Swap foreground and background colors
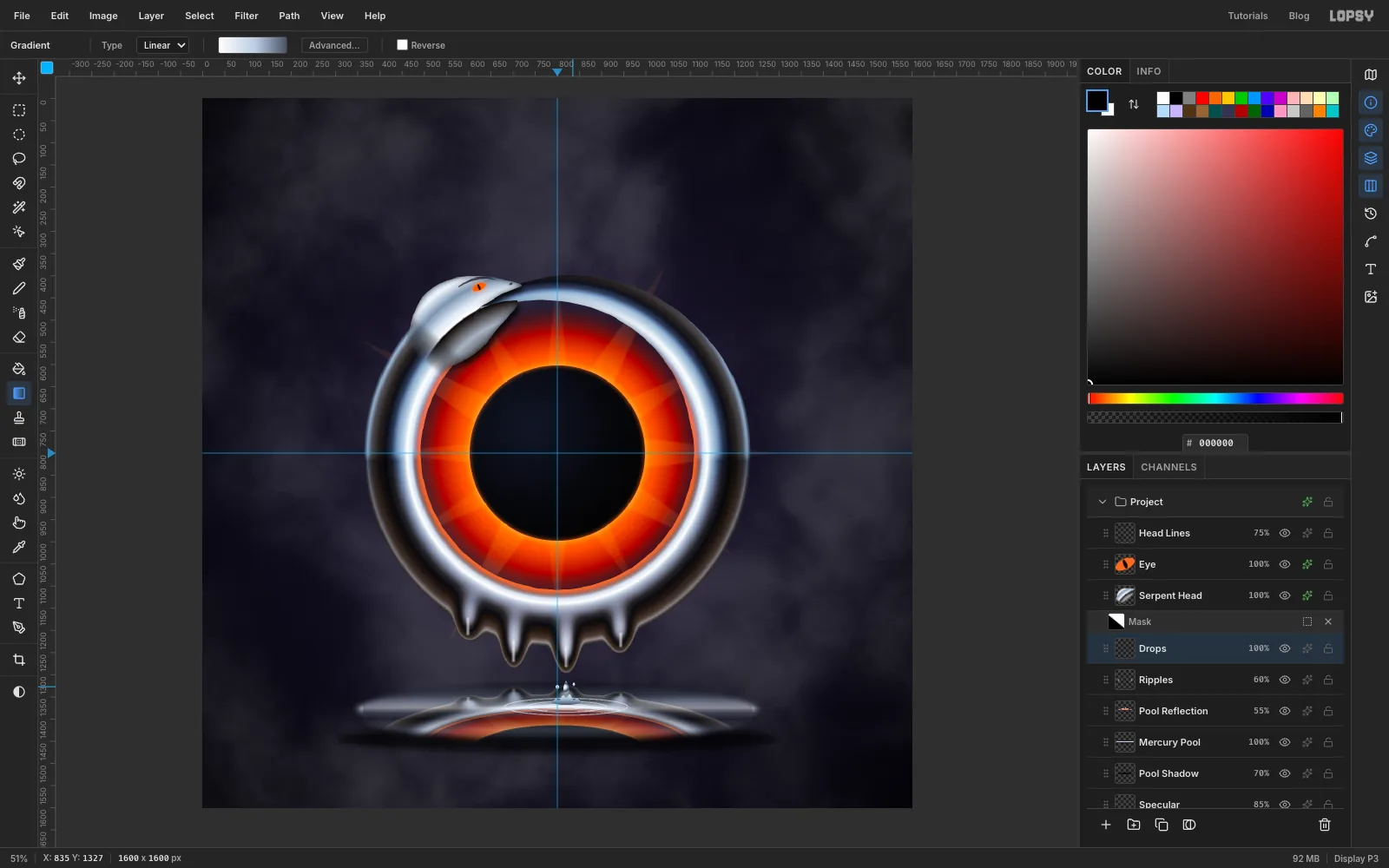 point(1134,104)
